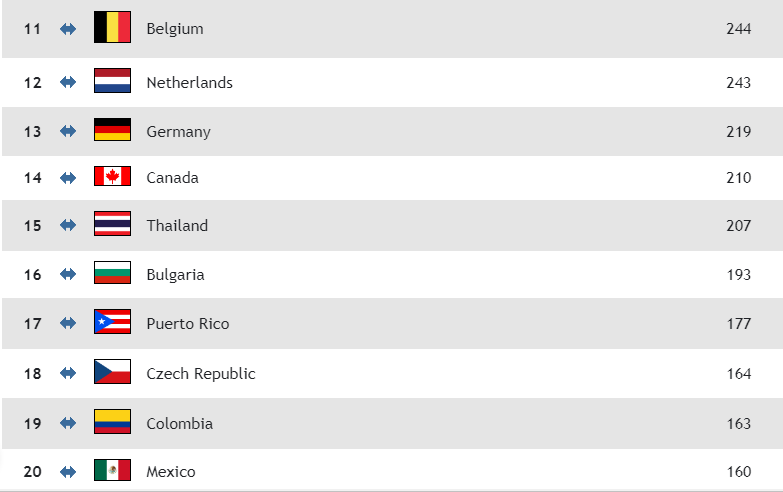This screenshot has height=492, width=783.
Task: Open the Netherlands team link
Action: point(189,83)
